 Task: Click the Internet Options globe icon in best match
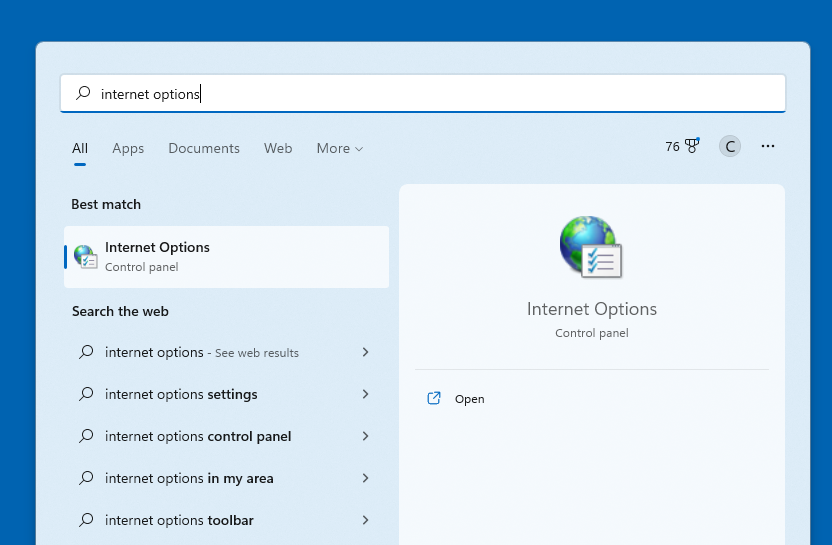(85, 257)
